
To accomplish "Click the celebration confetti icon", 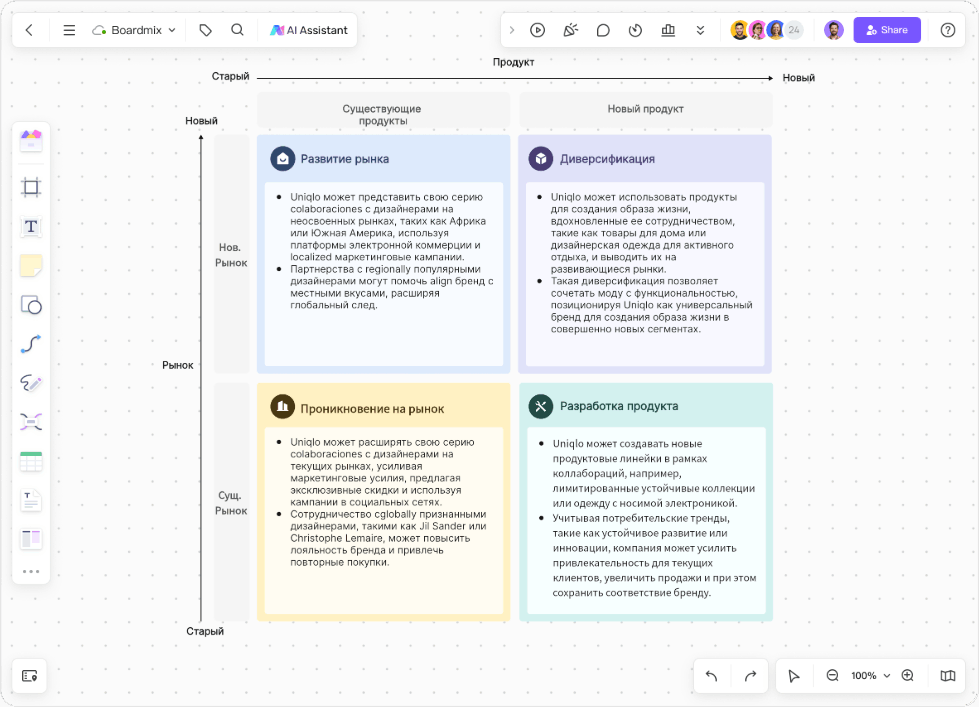I will 571,30.
